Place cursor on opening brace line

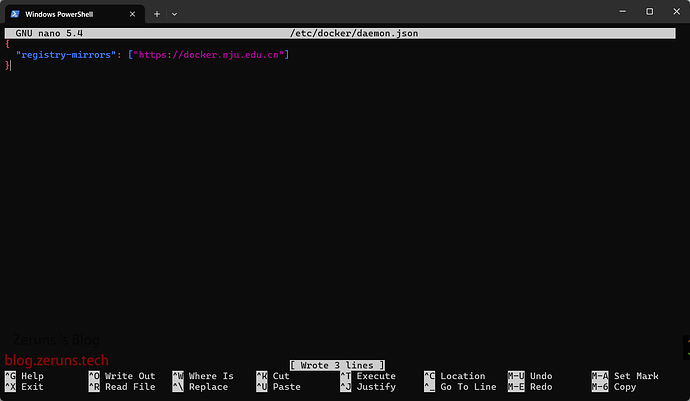point(7,44)
